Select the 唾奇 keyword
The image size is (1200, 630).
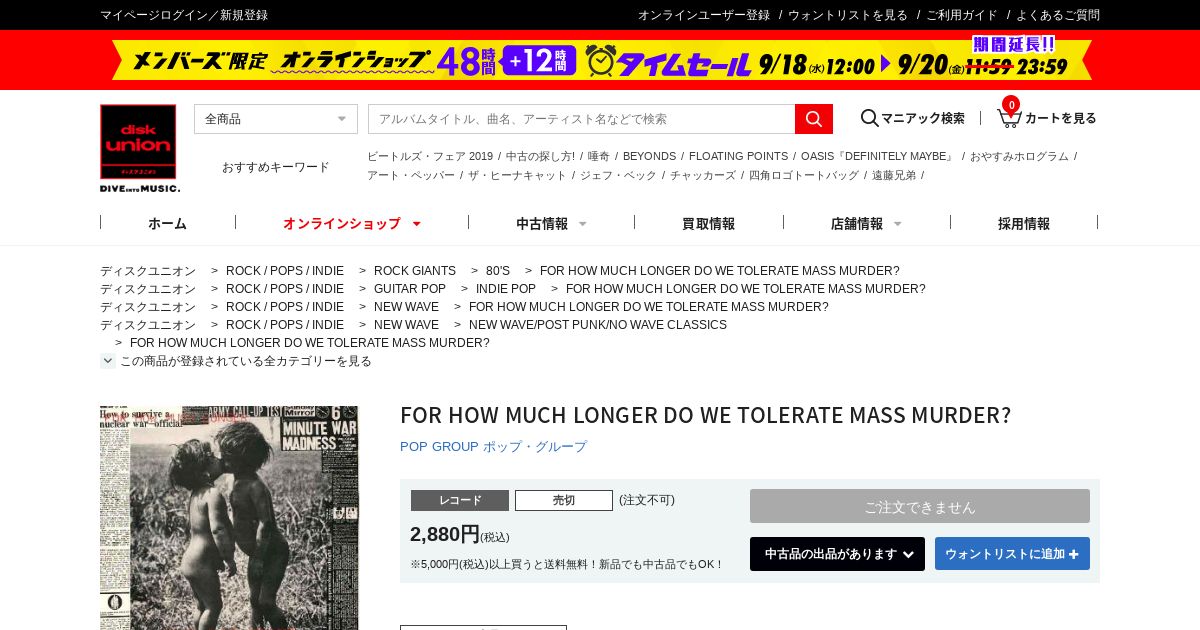tap(599, 156)
